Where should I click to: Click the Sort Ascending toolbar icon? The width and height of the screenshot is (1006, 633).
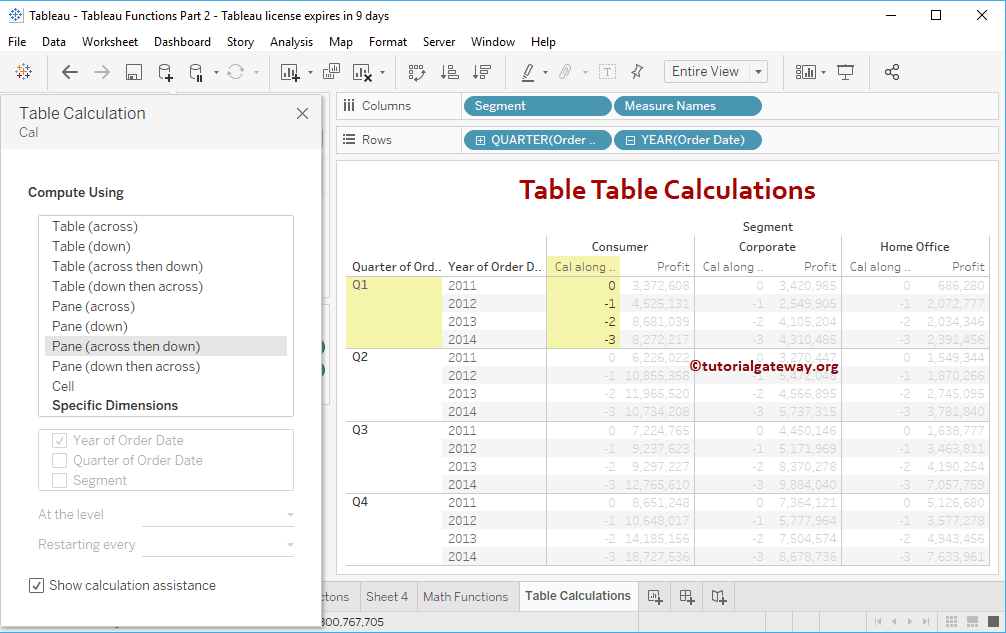pos(449,72)
